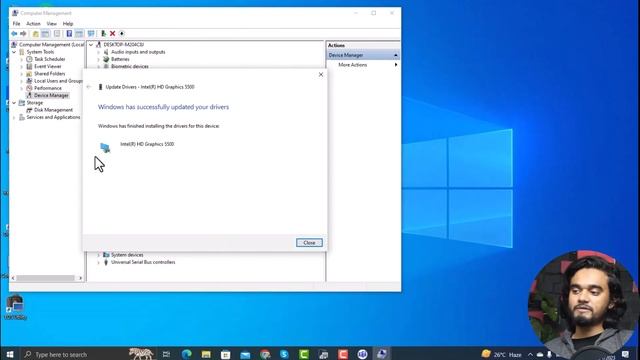Expand the Performance node
This screenshot has width=640, height=360.
click(22, 88)
